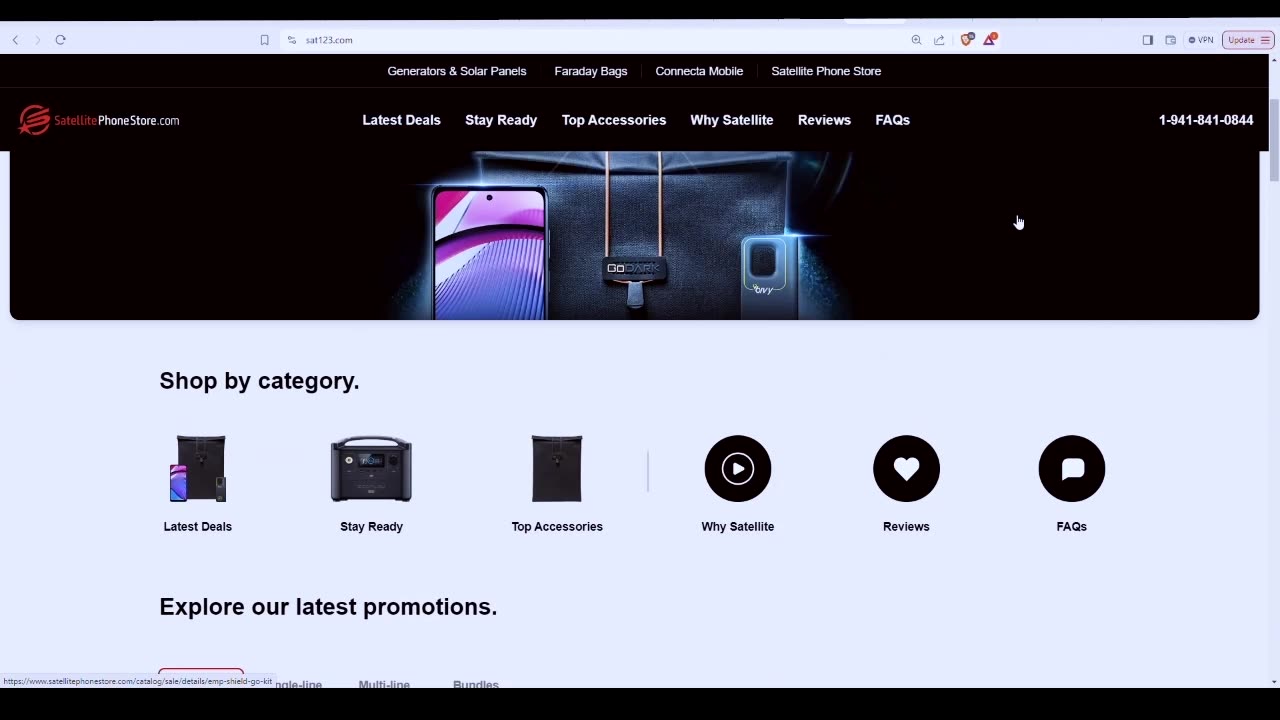Viewport: 1280px width, 720px height.
Task: Go back with the browser back arrow
Action: click(x=15, y=40)
